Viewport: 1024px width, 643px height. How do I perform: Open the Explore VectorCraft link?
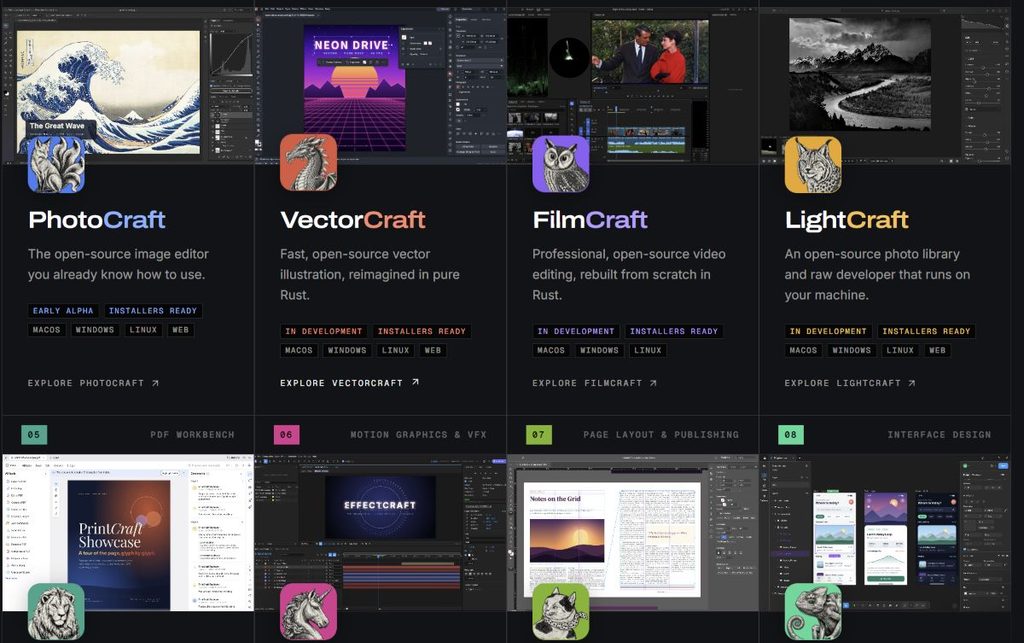pos(349,383)
